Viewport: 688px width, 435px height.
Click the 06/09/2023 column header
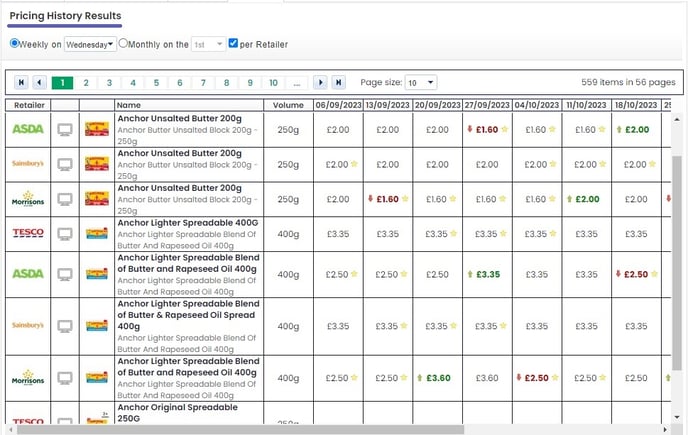[338, 105]
